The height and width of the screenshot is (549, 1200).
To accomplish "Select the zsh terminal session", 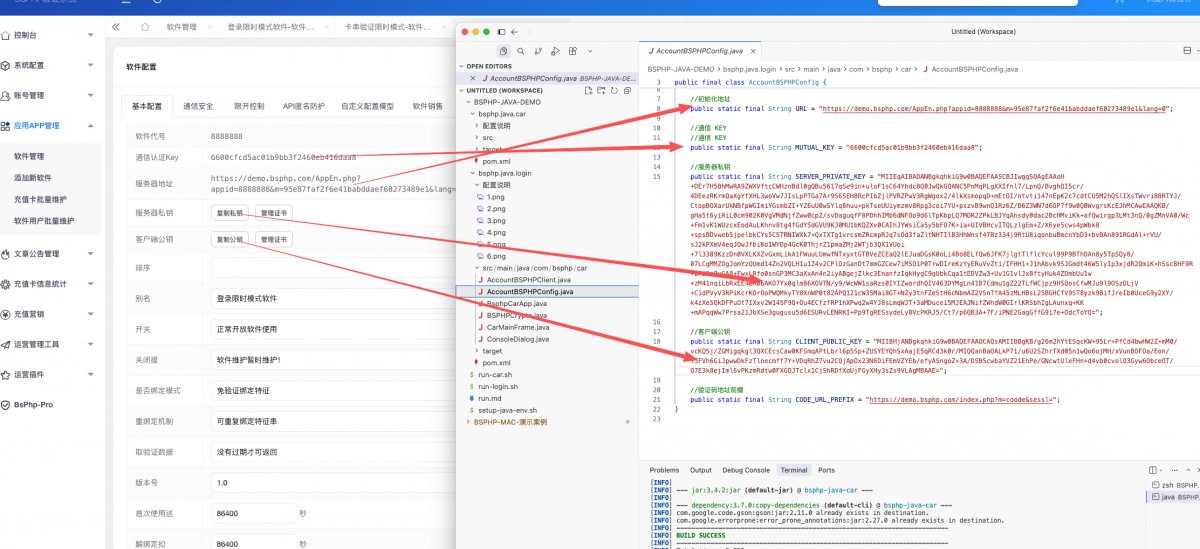I will pyautogui.click(x=1173, y=485).
